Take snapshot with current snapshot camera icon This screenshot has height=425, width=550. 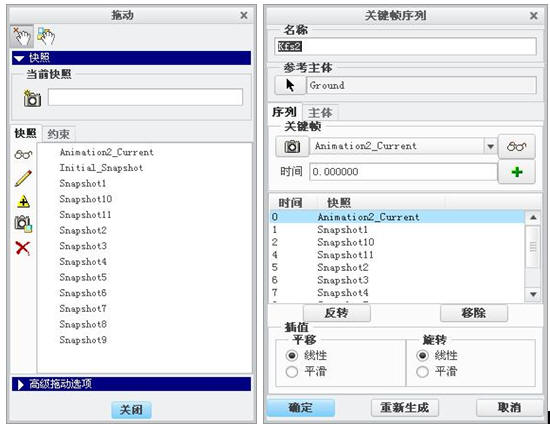coord(32,99)
